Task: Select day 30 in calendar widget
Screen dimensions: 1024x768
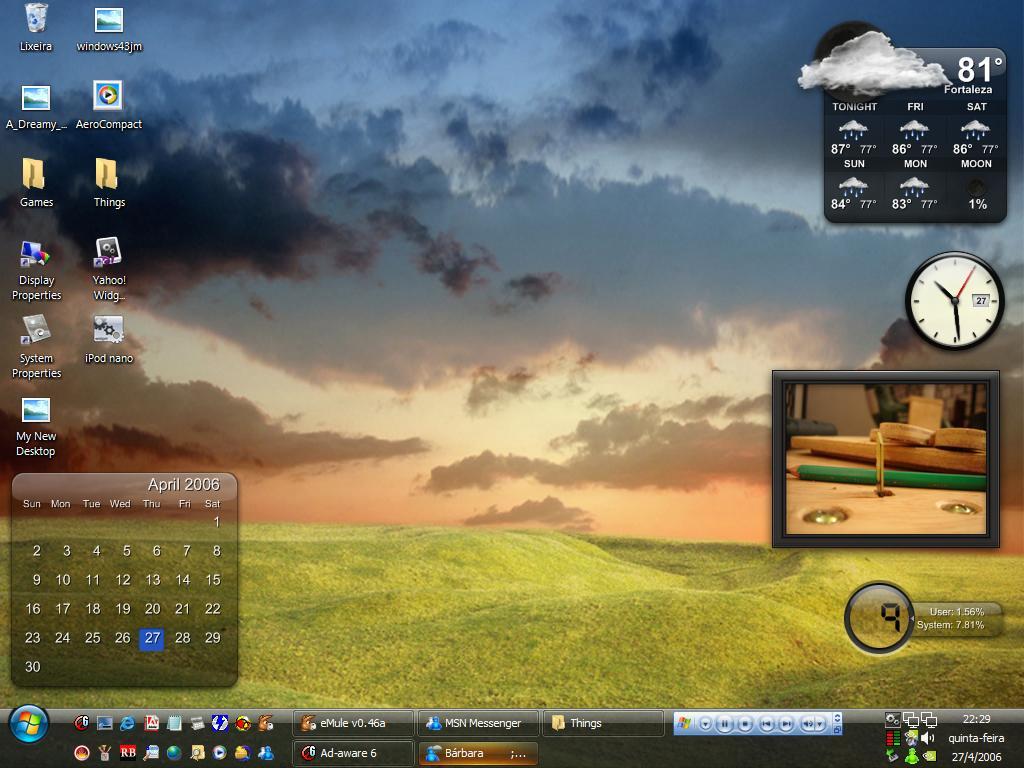Action: 33,667
